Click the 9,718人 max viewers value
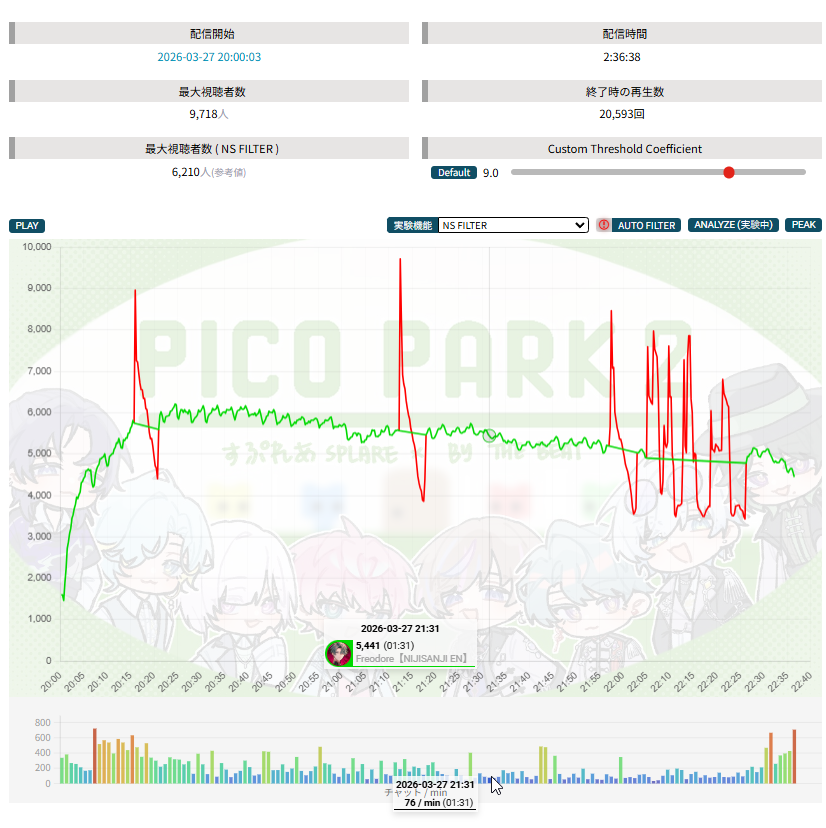The height and width of the screenshot is (828, 826). (x=209, y=114)
